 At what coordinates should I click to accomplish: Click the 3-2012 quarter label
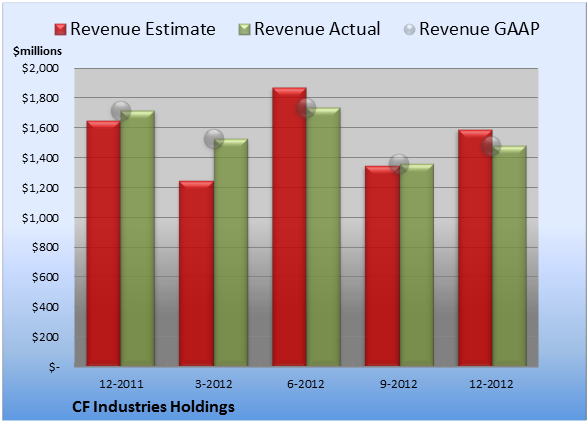pos(214,384)
